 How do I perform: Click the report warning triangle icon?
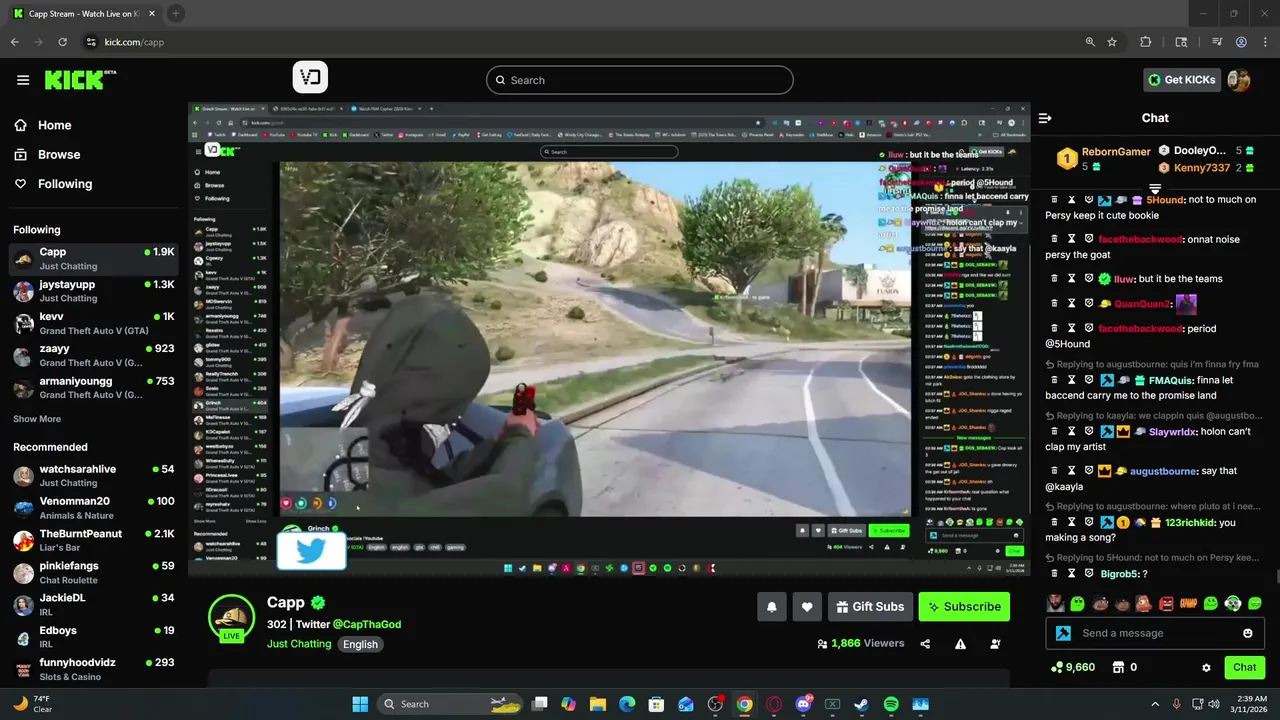[960, 644]
